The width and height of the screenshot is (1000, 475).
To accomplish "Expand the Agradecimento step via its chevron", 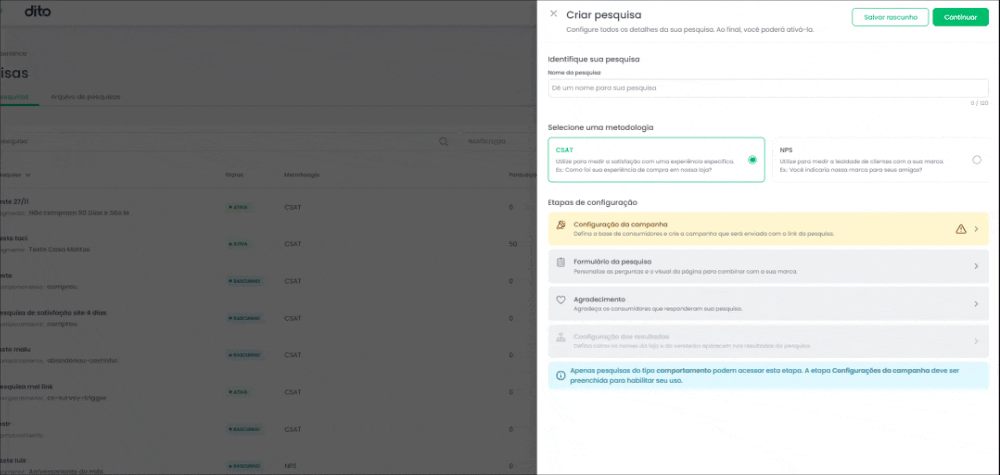I will coord(976,303).
